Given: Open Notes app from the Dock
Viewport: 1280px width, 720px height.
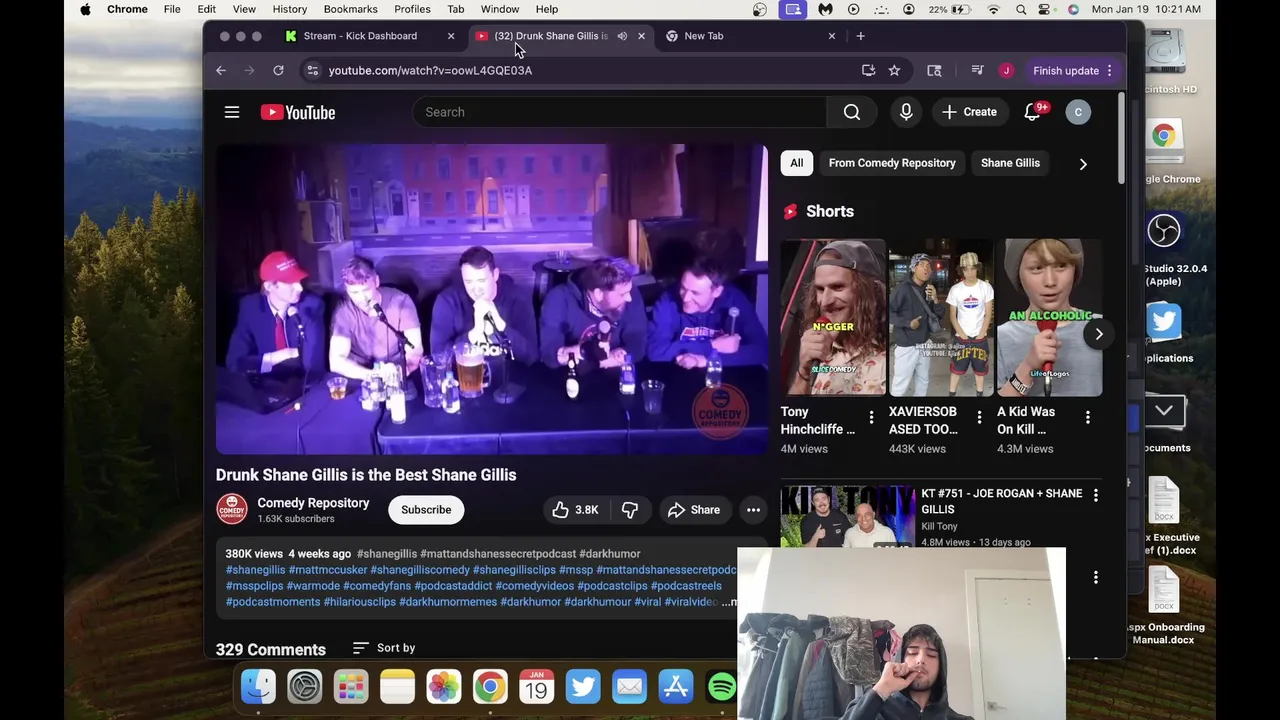Looking at the screenshot, I should [x=397, y=686].
